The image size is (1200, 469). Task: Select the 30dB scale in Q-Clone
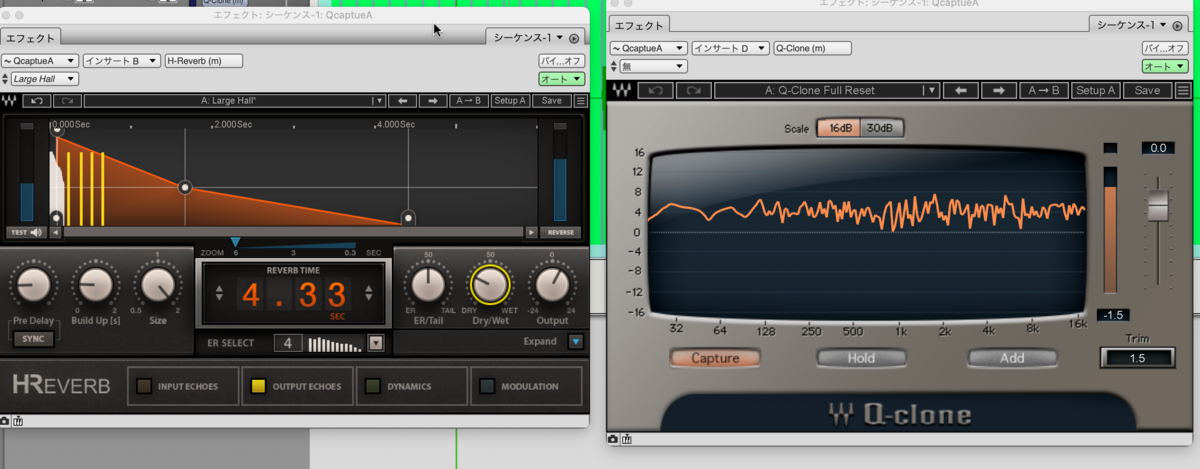click(x=880, y=128)
